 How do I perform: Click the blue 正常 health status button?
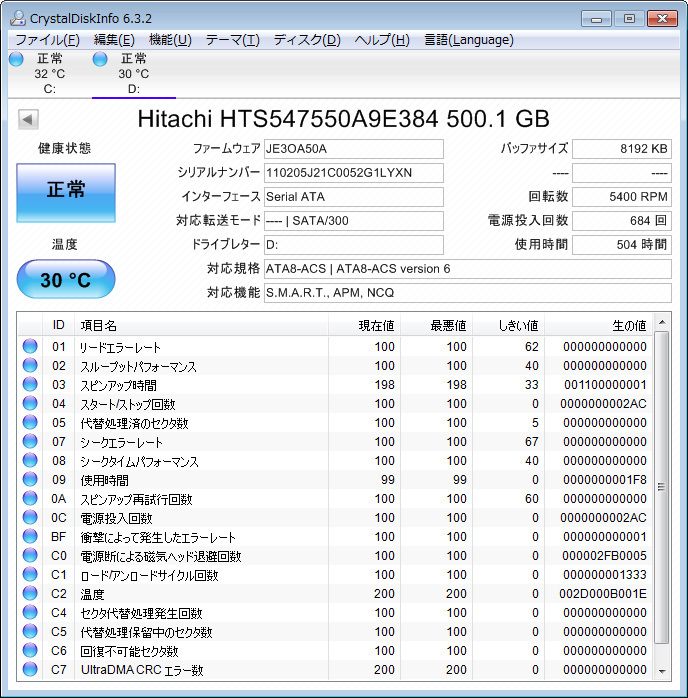coord(66,192)
